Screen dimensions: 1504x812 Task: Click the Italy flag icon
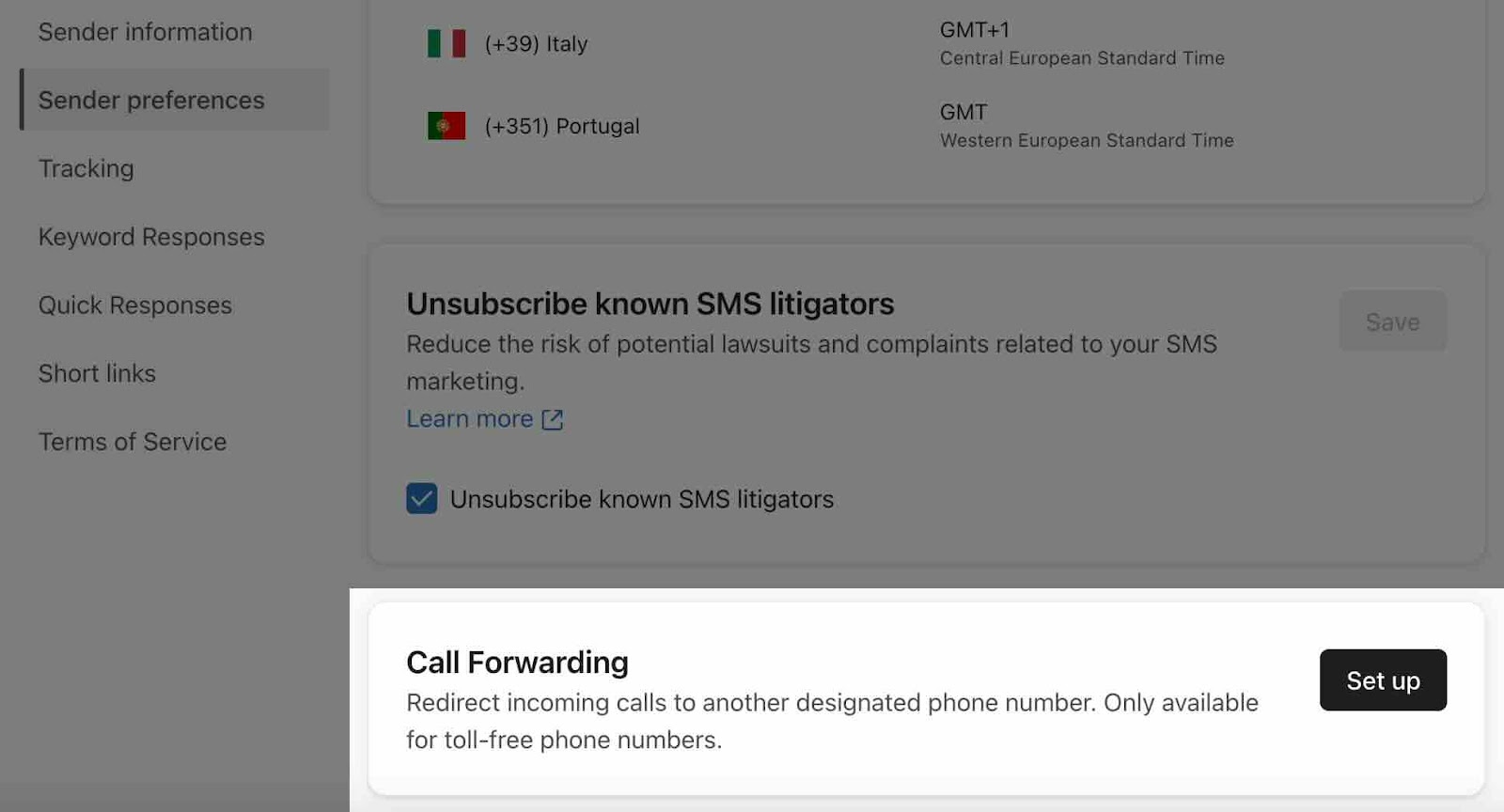[446, 42]
